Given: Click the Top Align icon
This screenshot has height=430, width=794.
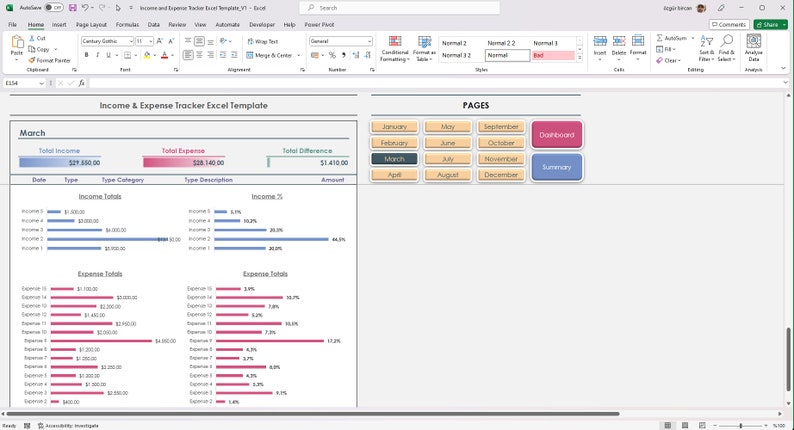Looking at the screenshot, I should [x=188, y=41].
